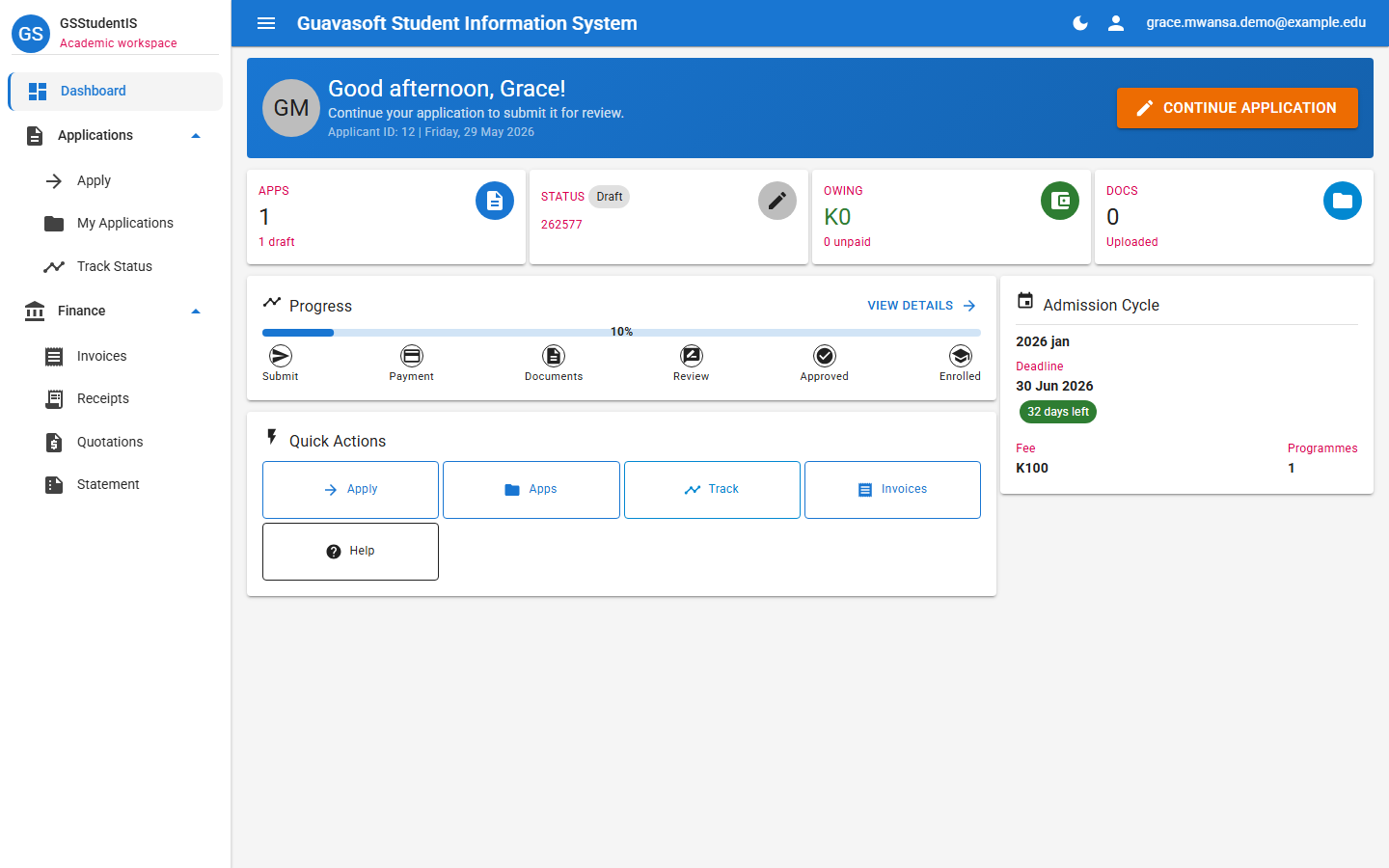Open the user account icon
This screenshot has width=1389, height=868.
pos(1116,23)
